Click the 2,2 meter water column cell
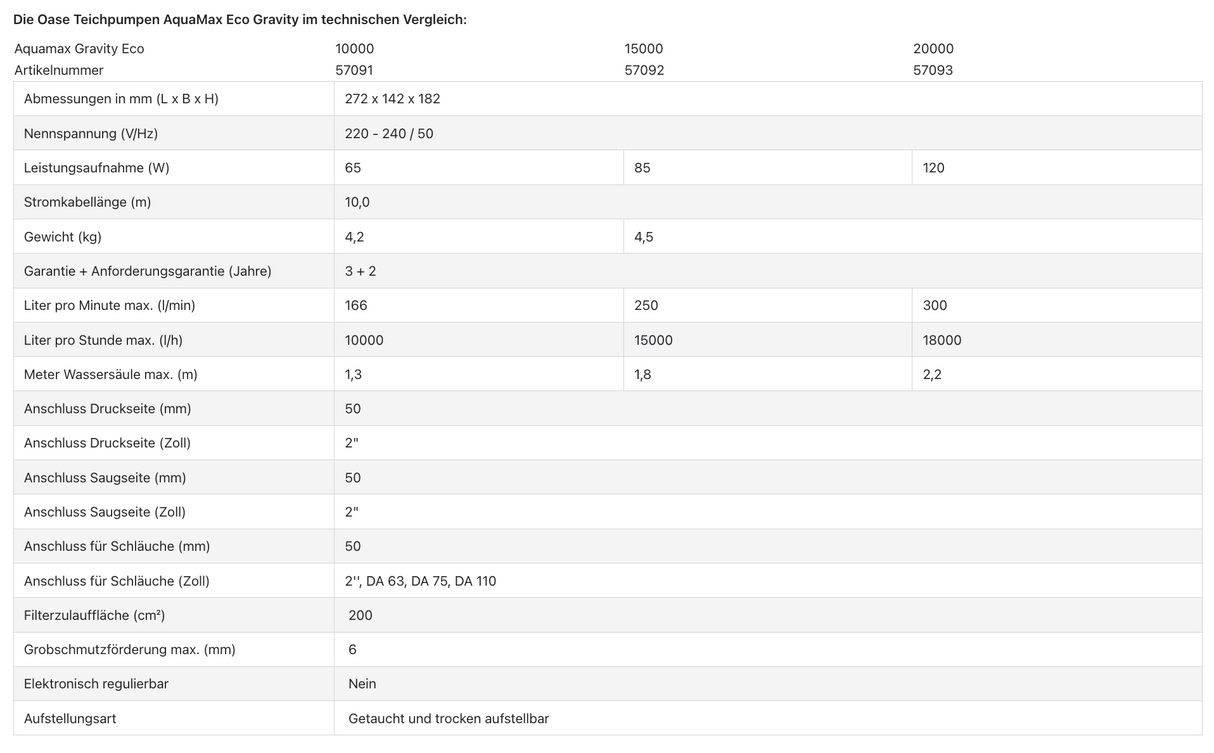Viewport: 1214px width, 753px height. [x=932, y=374]
